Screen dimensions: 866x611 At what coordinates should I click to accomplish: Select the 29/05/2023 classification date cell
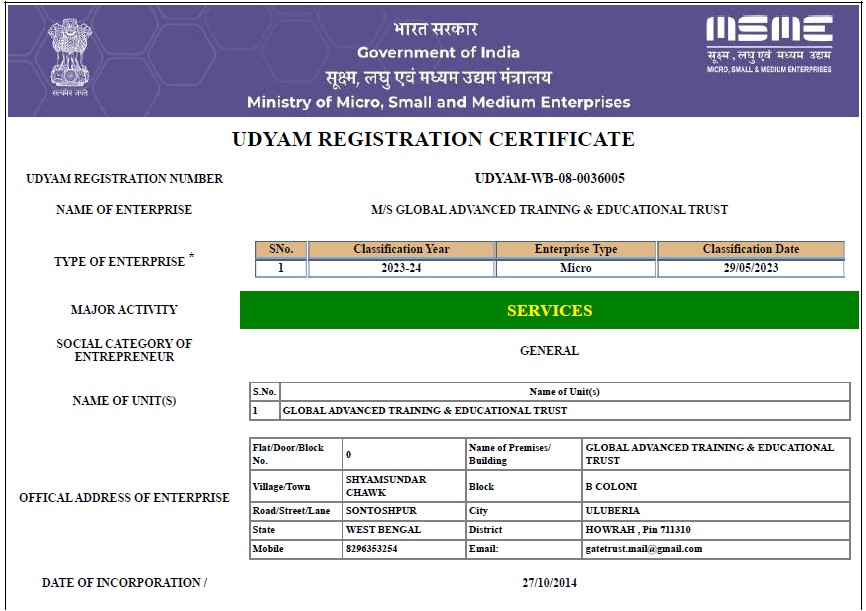click(x=751, y=268)
